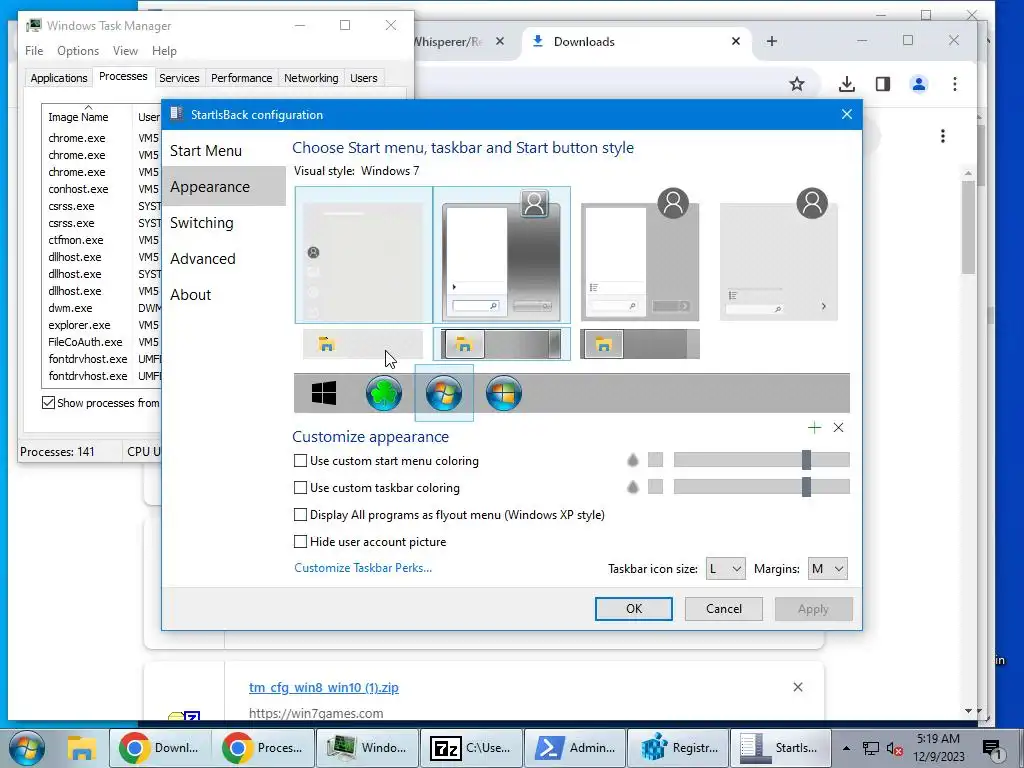The image size is (1024, 768).
Task: Click the network tray icon
Action: pyautogui.click(x=871, y=749)
